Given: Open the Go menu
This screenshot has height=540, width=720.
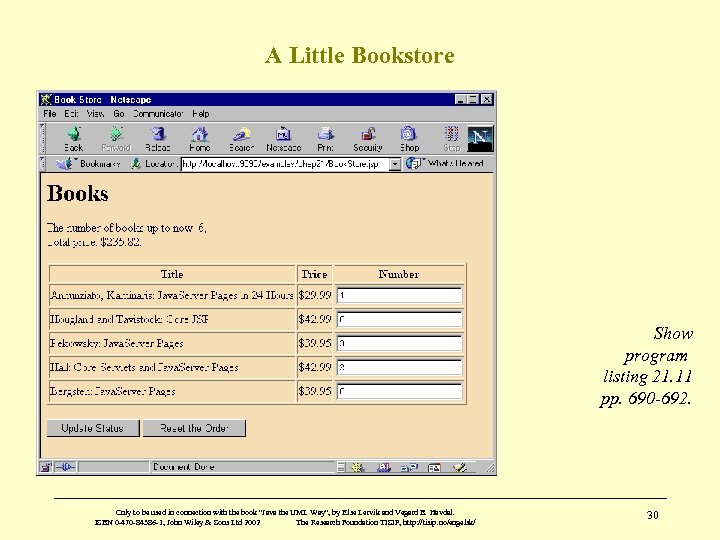Looking at the screenshot, I should coord(119,113).
